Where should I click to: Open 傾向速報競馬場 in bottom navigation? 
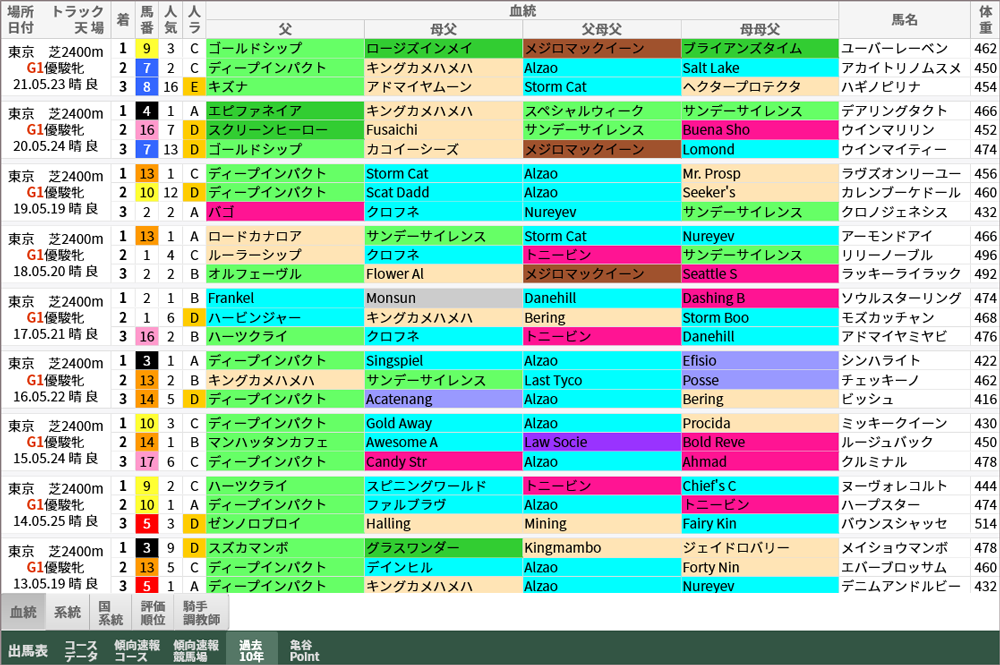click(196, 650)
